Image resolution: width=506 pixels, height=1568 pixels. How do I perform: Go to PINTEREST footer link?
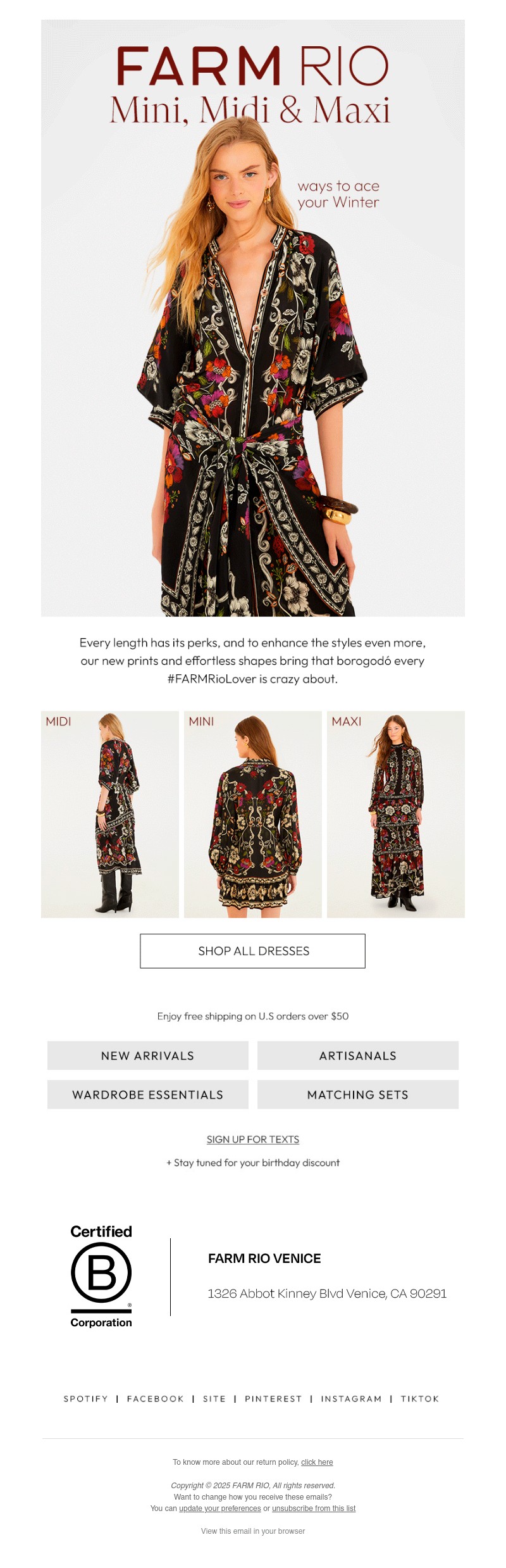[273, 1399]
